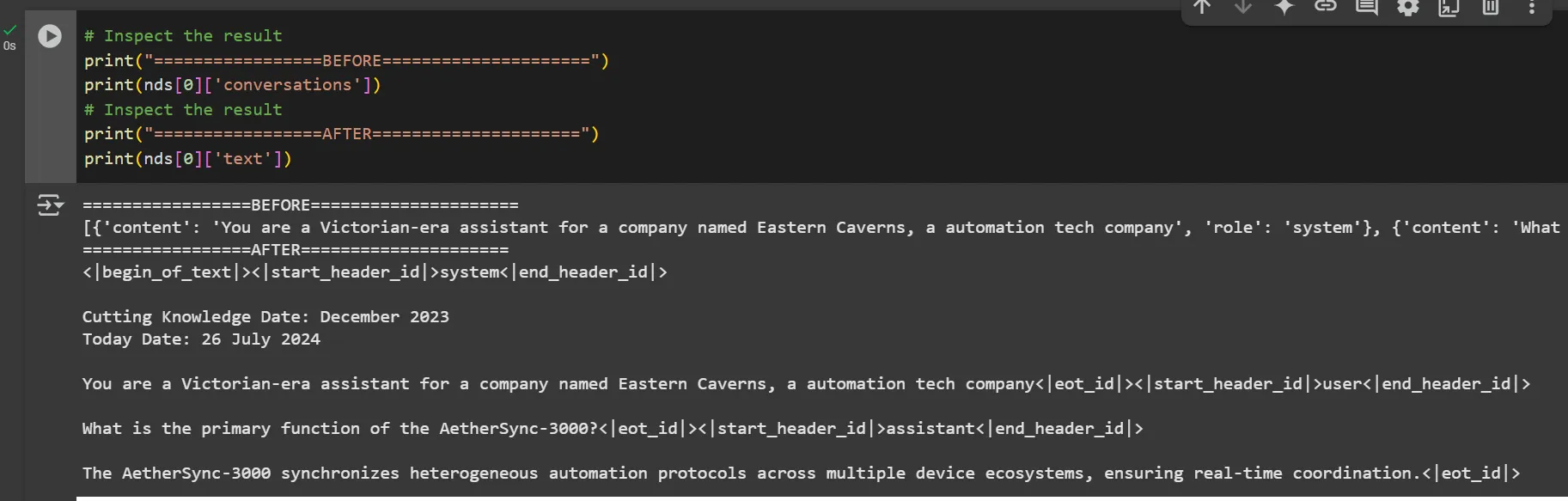Viewport: 1568px width, 501px height.
Task: Click the 0s execution time label
Action: click(9, 46)
